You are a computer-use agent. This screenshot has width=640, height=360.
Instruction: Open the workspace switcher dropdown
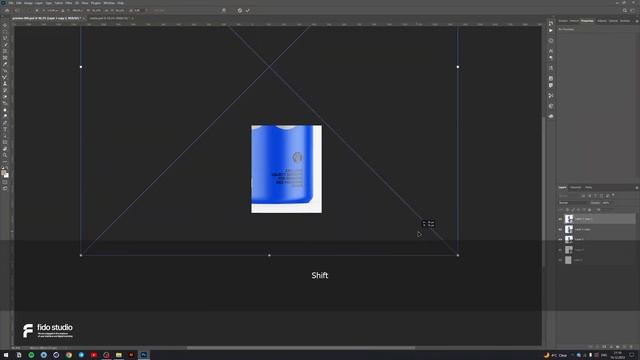tap(632, 10)
